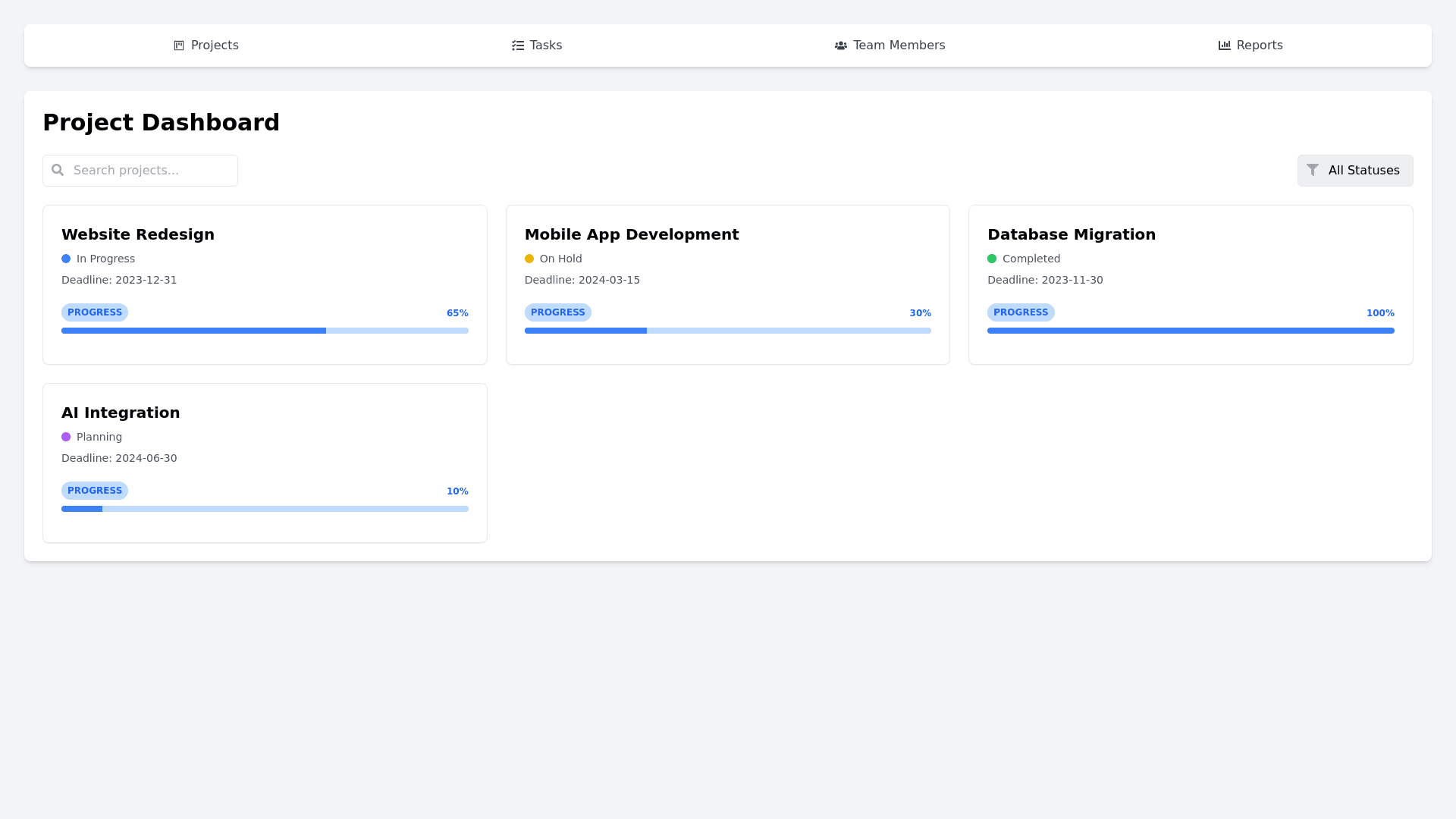
Task: Select the Database Migration project title
Action: click(1071, 234)
